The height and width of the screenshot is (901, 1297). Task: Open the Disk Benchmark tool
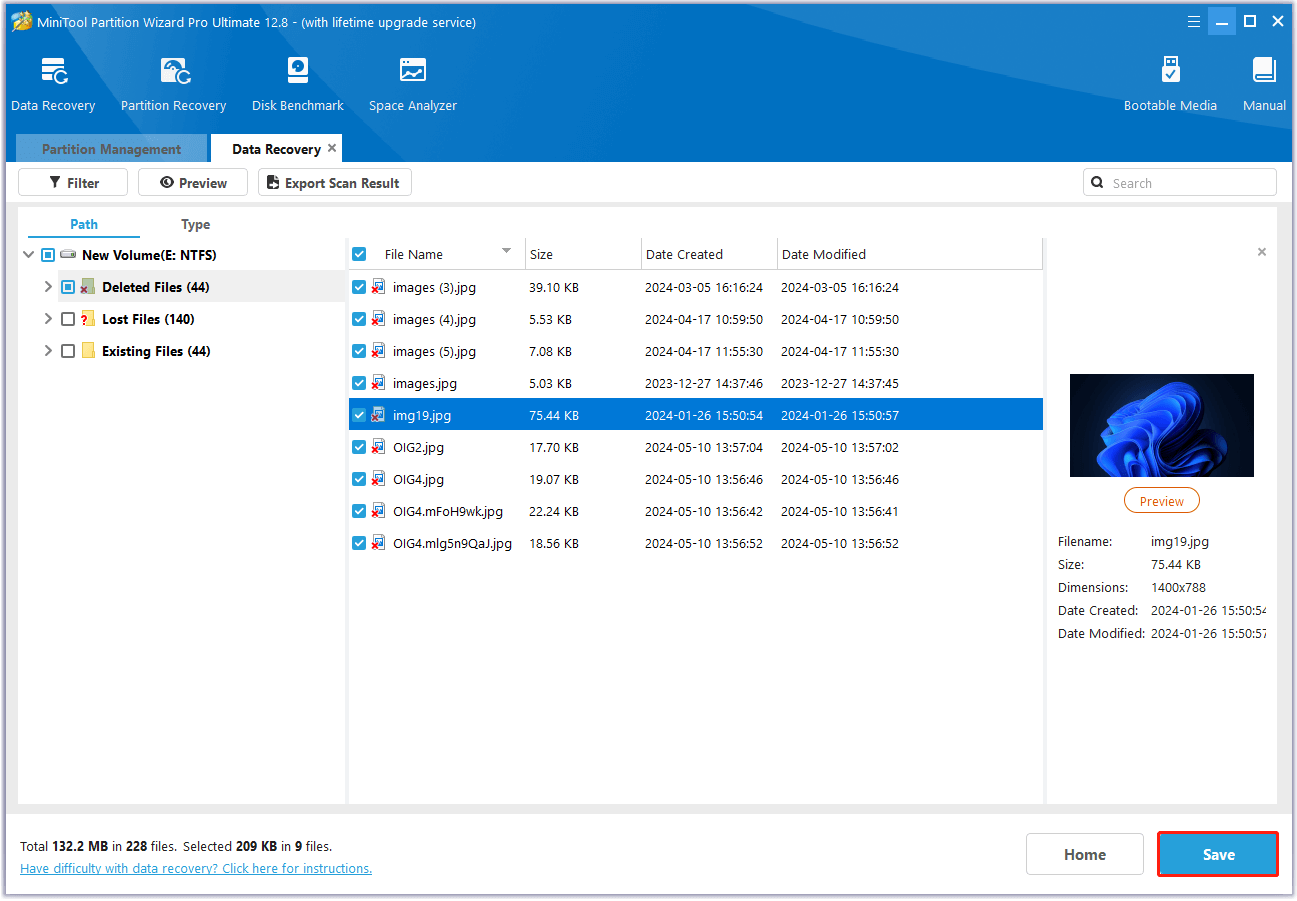pyautogui.click(x=298, y=71)
